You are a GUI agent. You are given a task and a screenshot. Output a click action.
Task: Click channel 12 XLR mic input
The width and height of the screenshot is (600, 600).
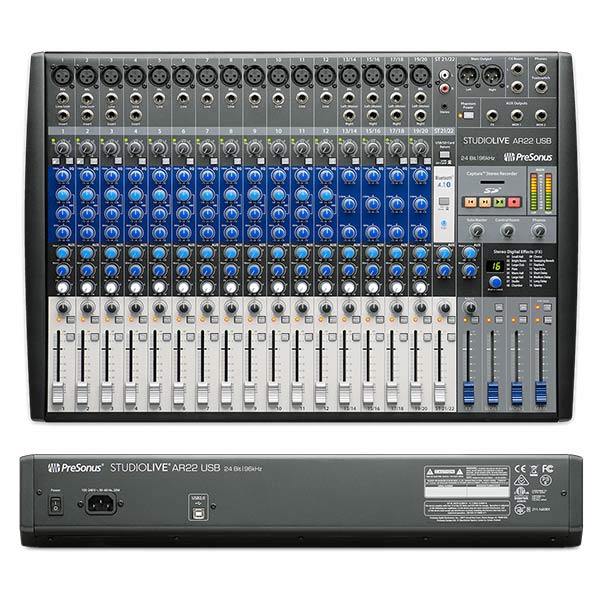click(326, 75)
